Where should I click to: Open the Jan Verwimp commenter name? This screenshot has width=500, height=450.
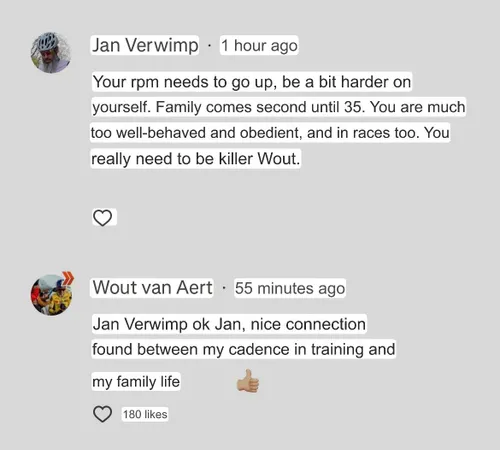pyautogui.click(x=145, y=45)
